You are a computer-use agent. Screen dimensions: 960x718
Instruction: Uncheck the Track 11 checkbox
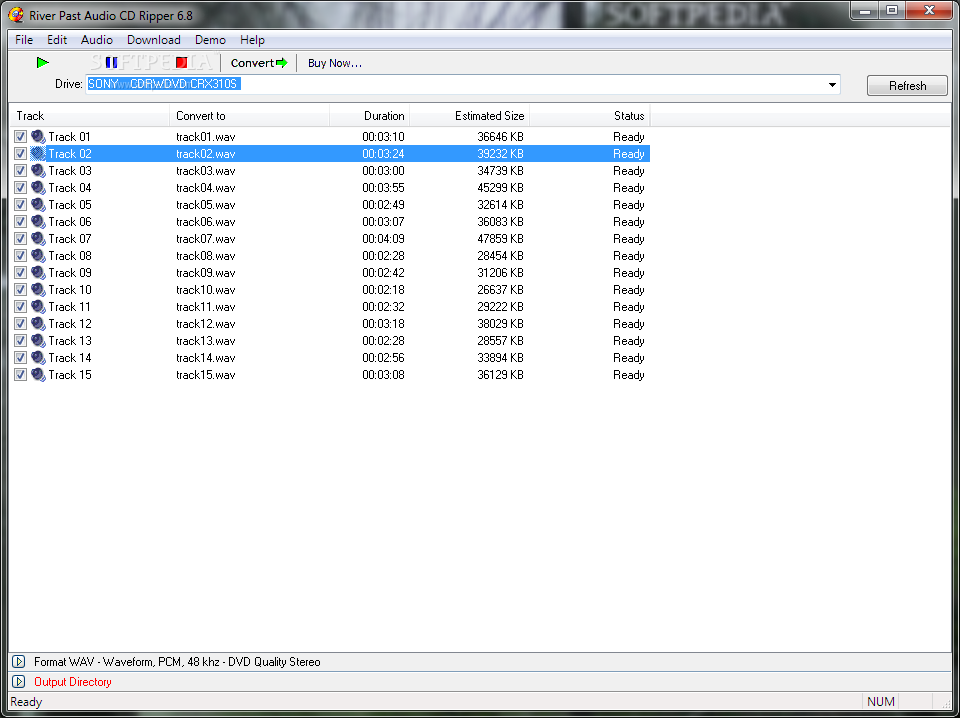pos(20,307)
